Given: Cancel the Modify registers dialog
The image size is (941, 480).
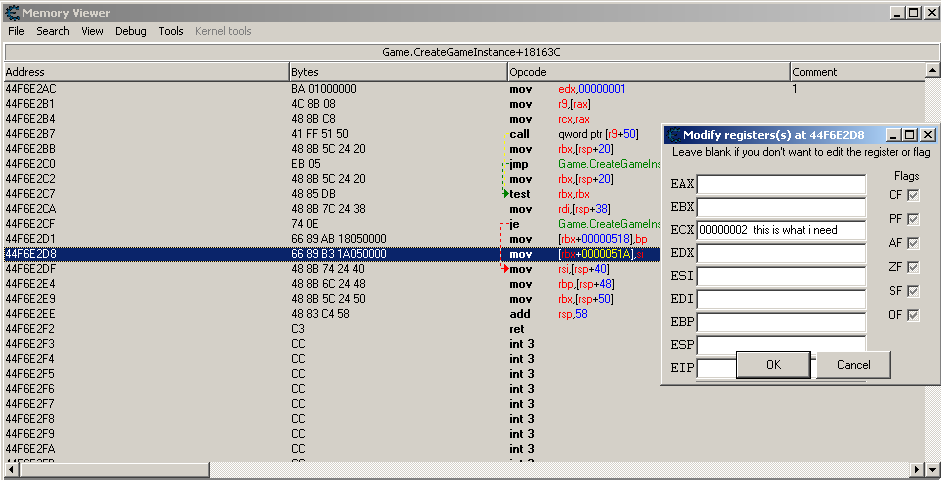Looking at the screenshot, I should tap(853, 364).
